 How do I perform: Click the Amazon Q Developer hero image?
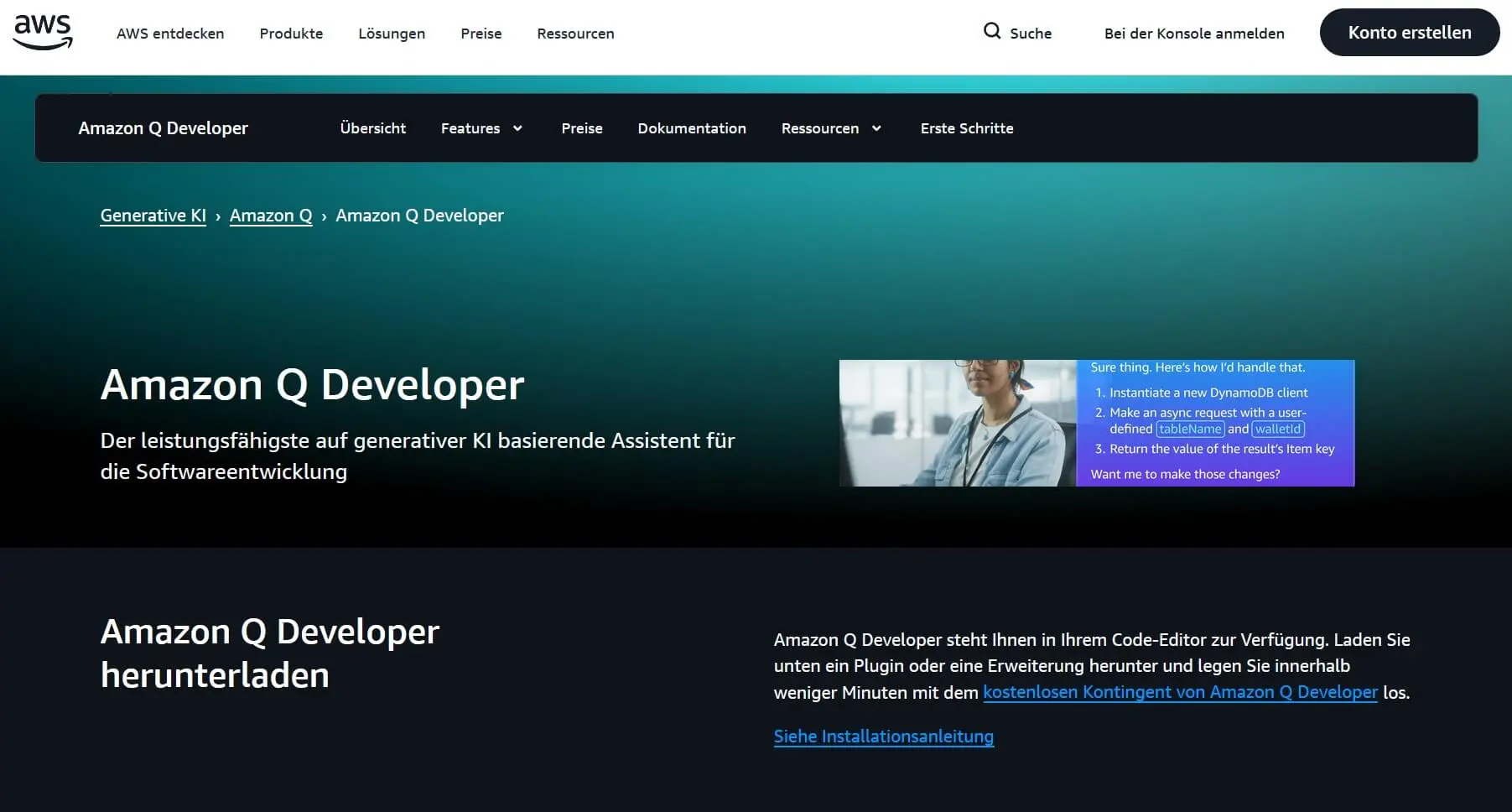(1094, 423)
